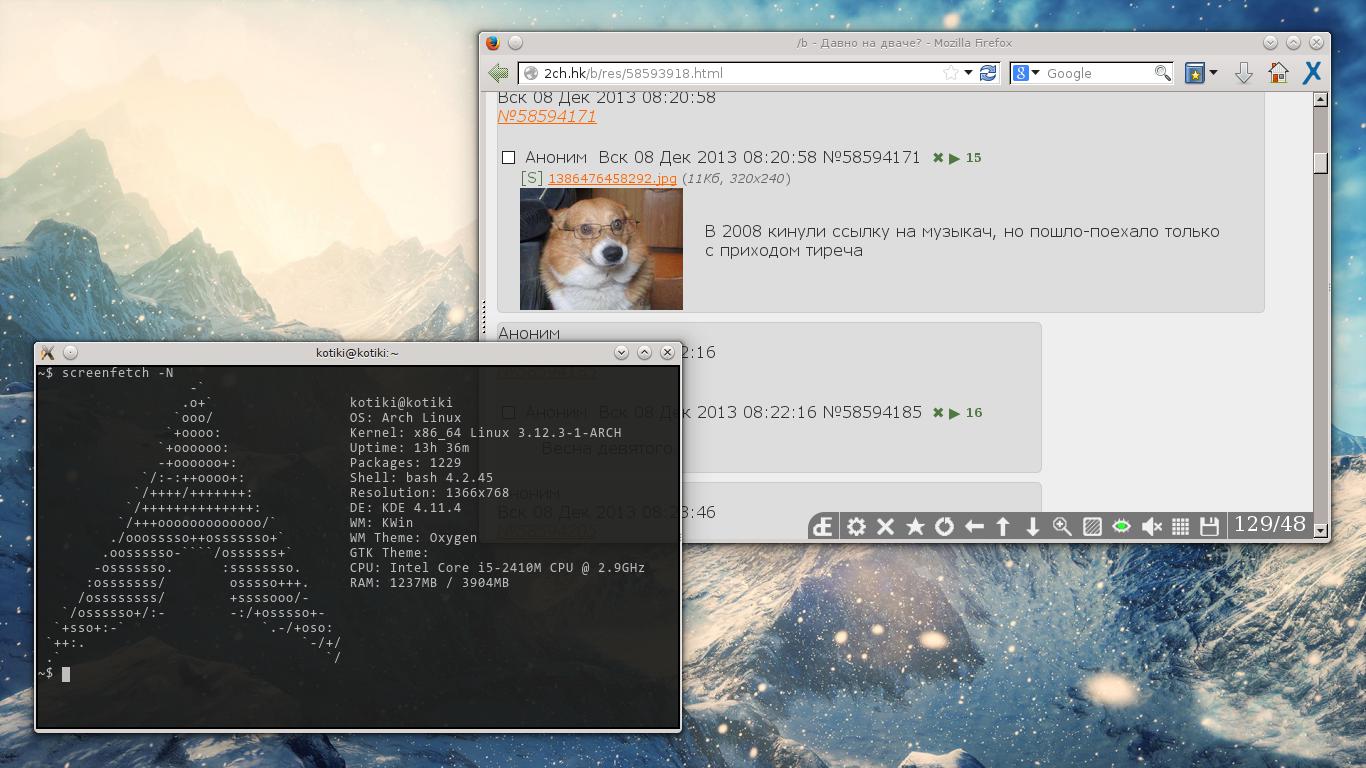Viewport: 1366px width, 768px height.
Task: Reload the page in Firefox
Action: (x=988, y=73)
